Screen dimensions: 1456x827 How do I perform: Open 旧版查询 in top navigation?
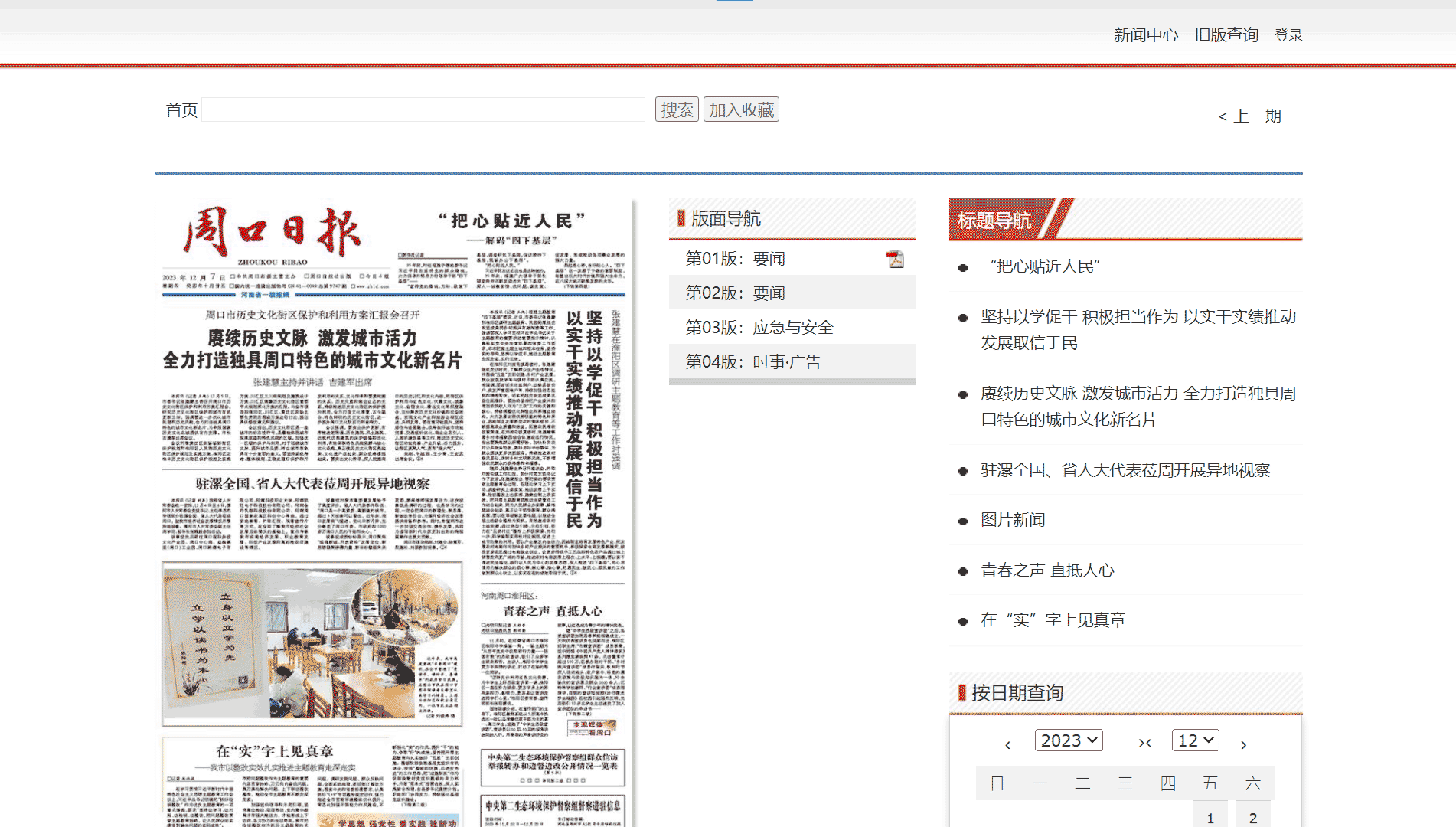point(1227,35)
